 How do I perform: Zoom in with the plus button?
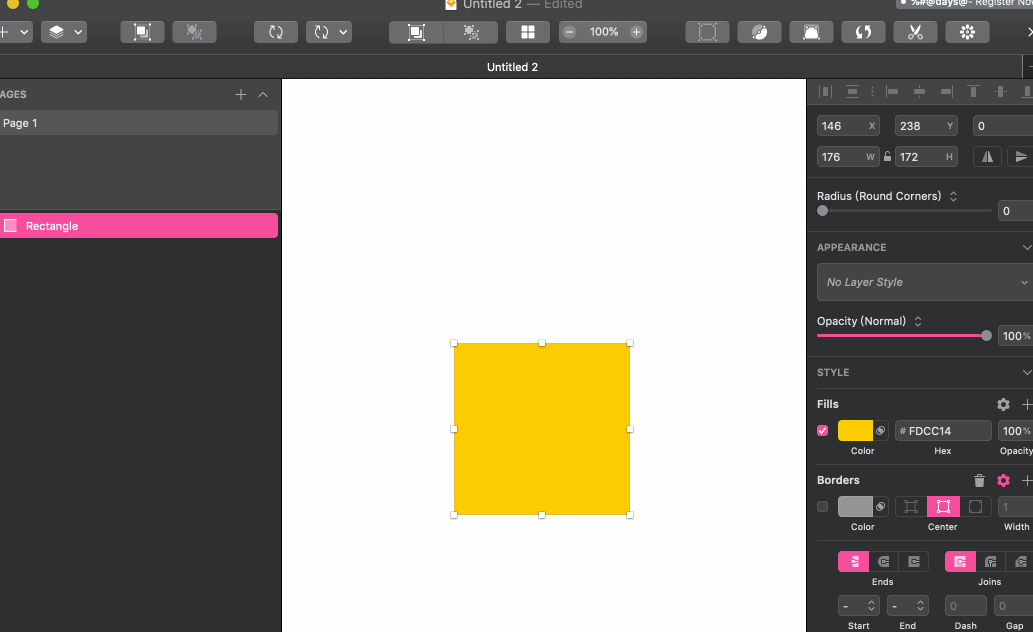click(636, 32)
